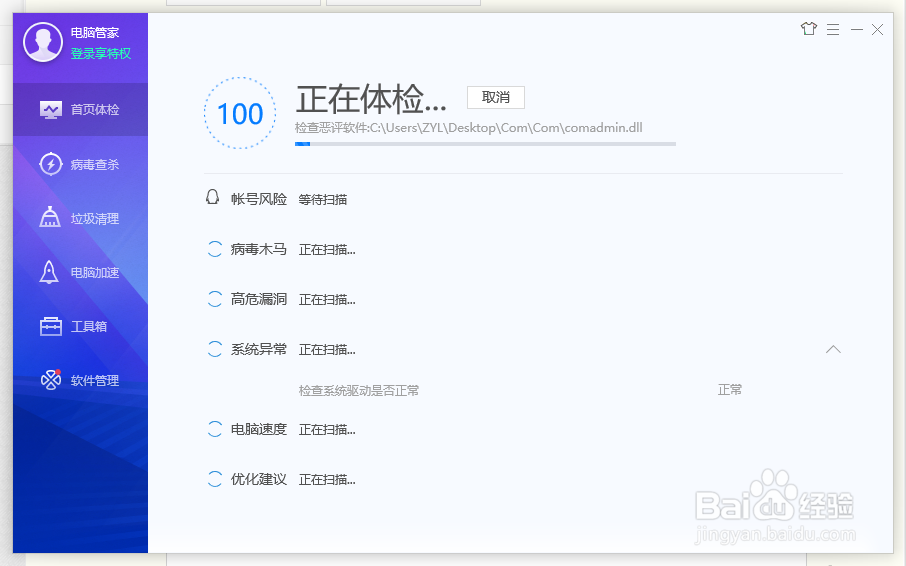Click the QQ penguin icon beside 帐号风险

click(213, 198)
